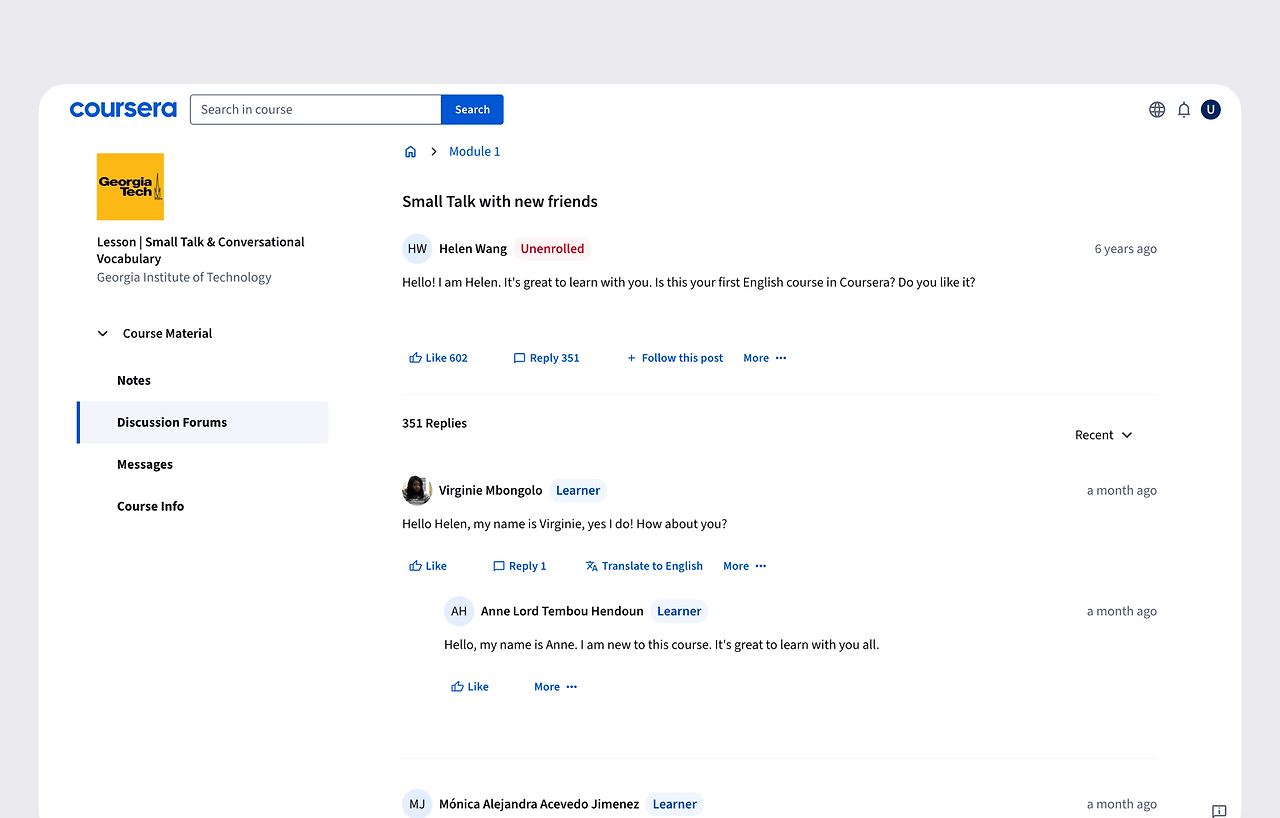This screenshot has width=1280, height=818.
Task: Like Virginie Mbongolo's reply
Action: pyautogui.click(x=428, y=566)
